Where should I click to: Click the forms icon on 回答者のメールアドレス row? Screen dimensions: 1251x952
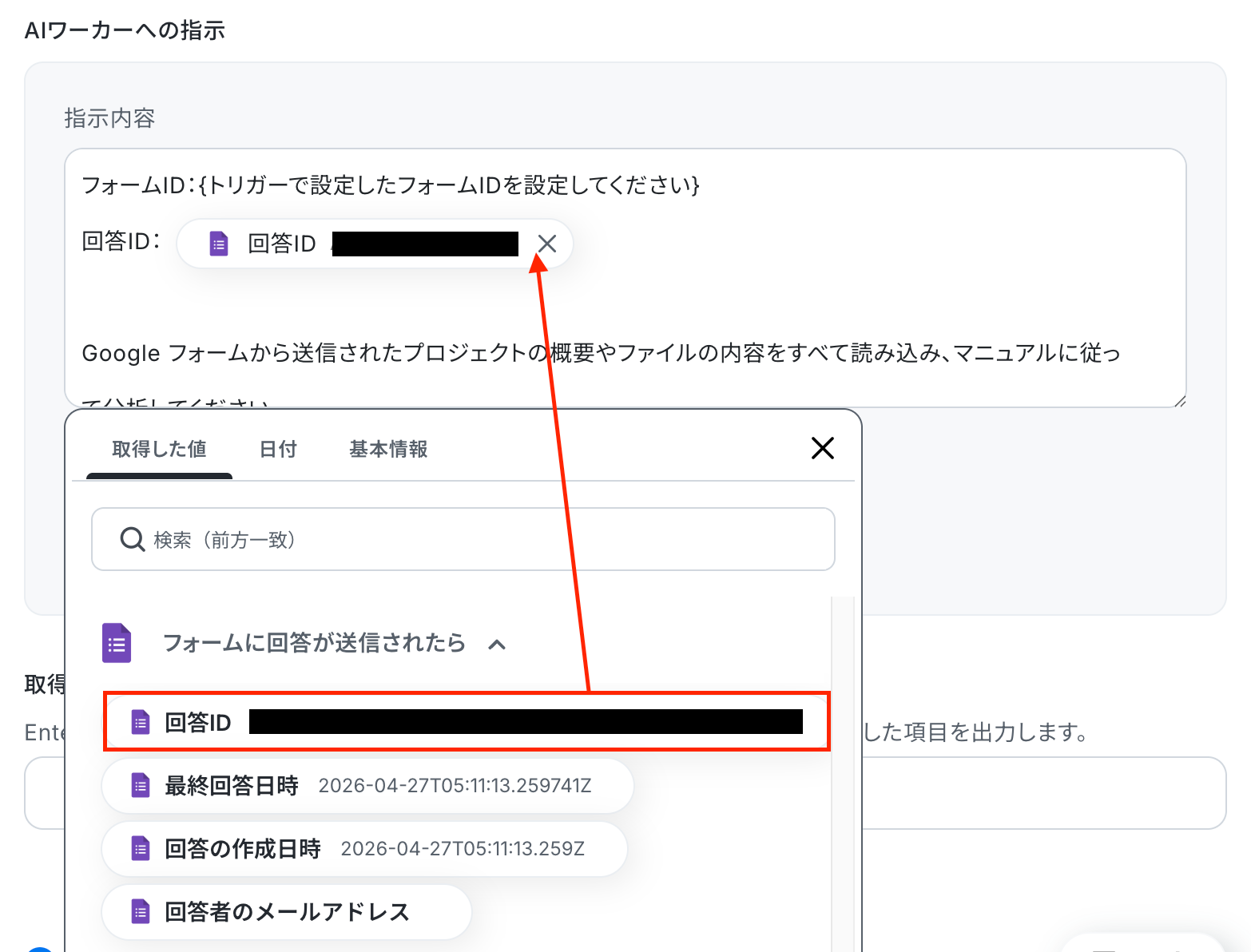point(141,912)
